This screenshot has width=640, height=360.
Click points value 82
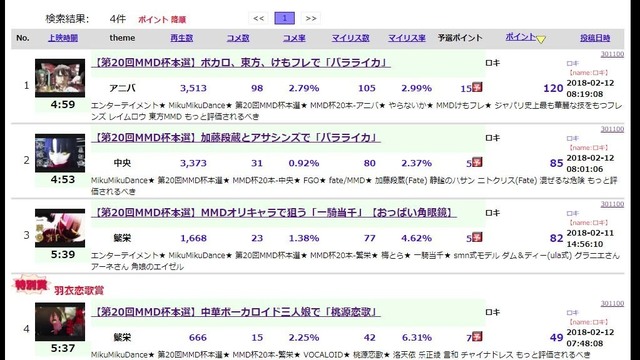[556, 238]
